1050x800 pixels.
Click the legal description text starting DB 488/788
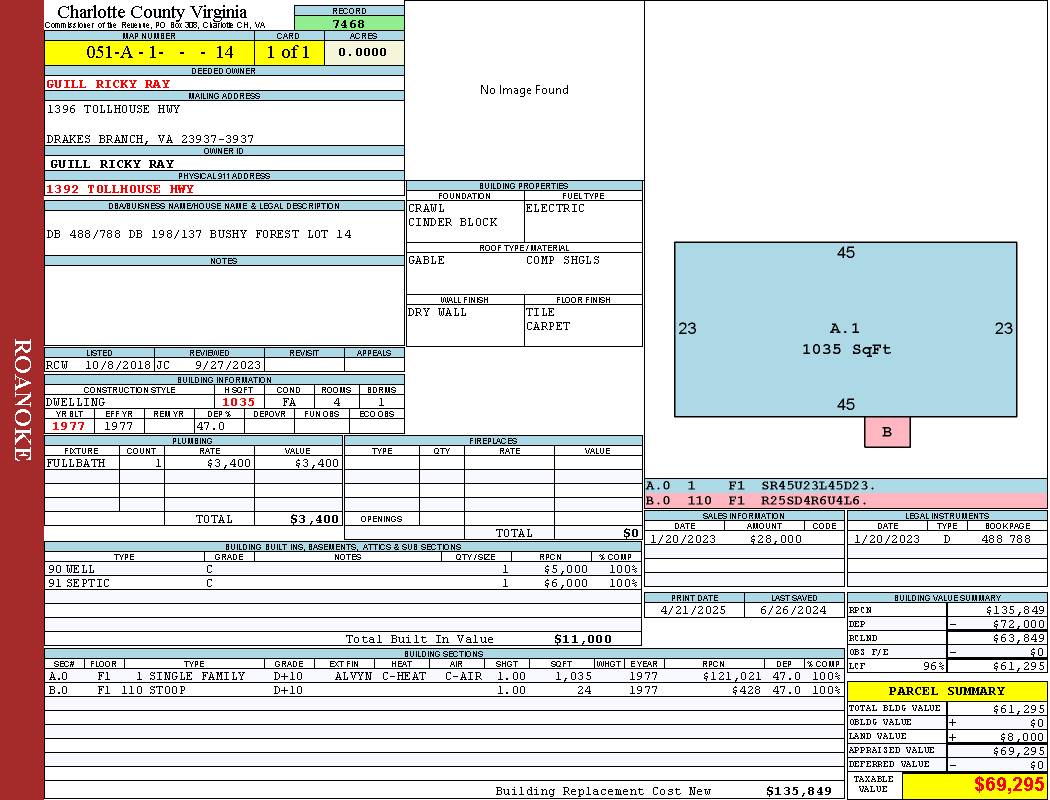[x=199, y=234]
